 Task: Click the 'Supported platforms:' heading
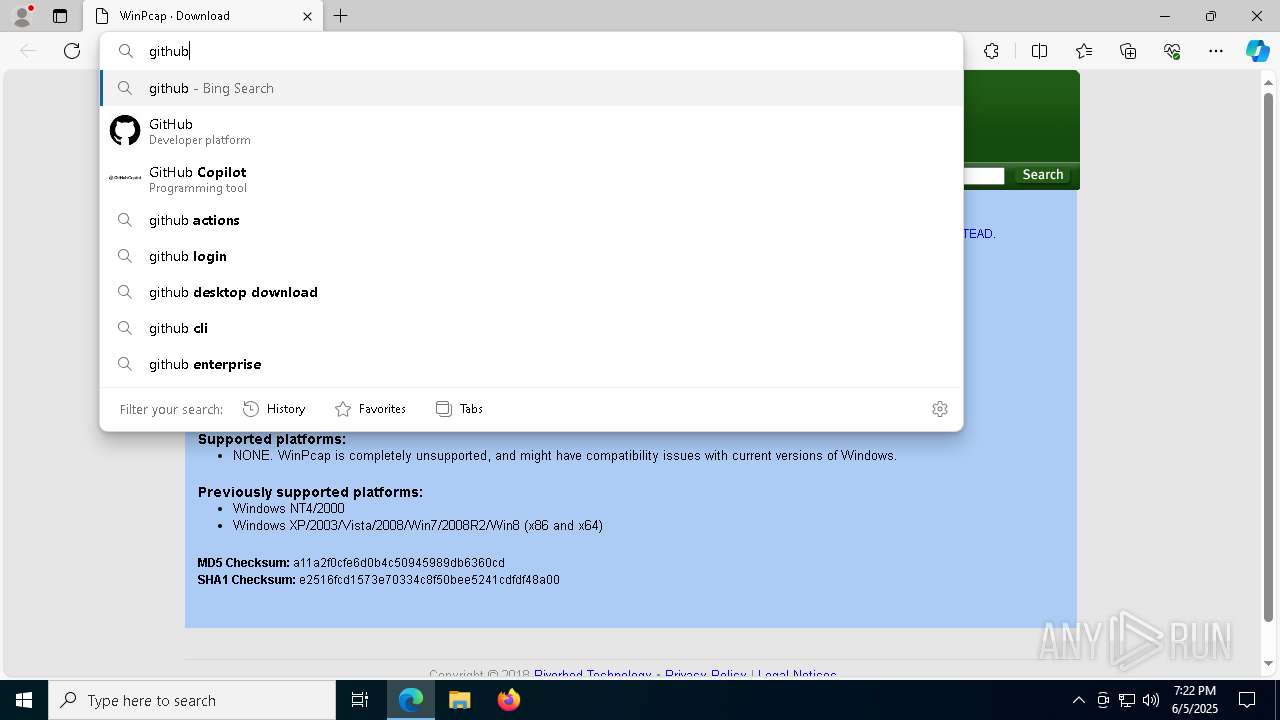[x=272, y=439]
